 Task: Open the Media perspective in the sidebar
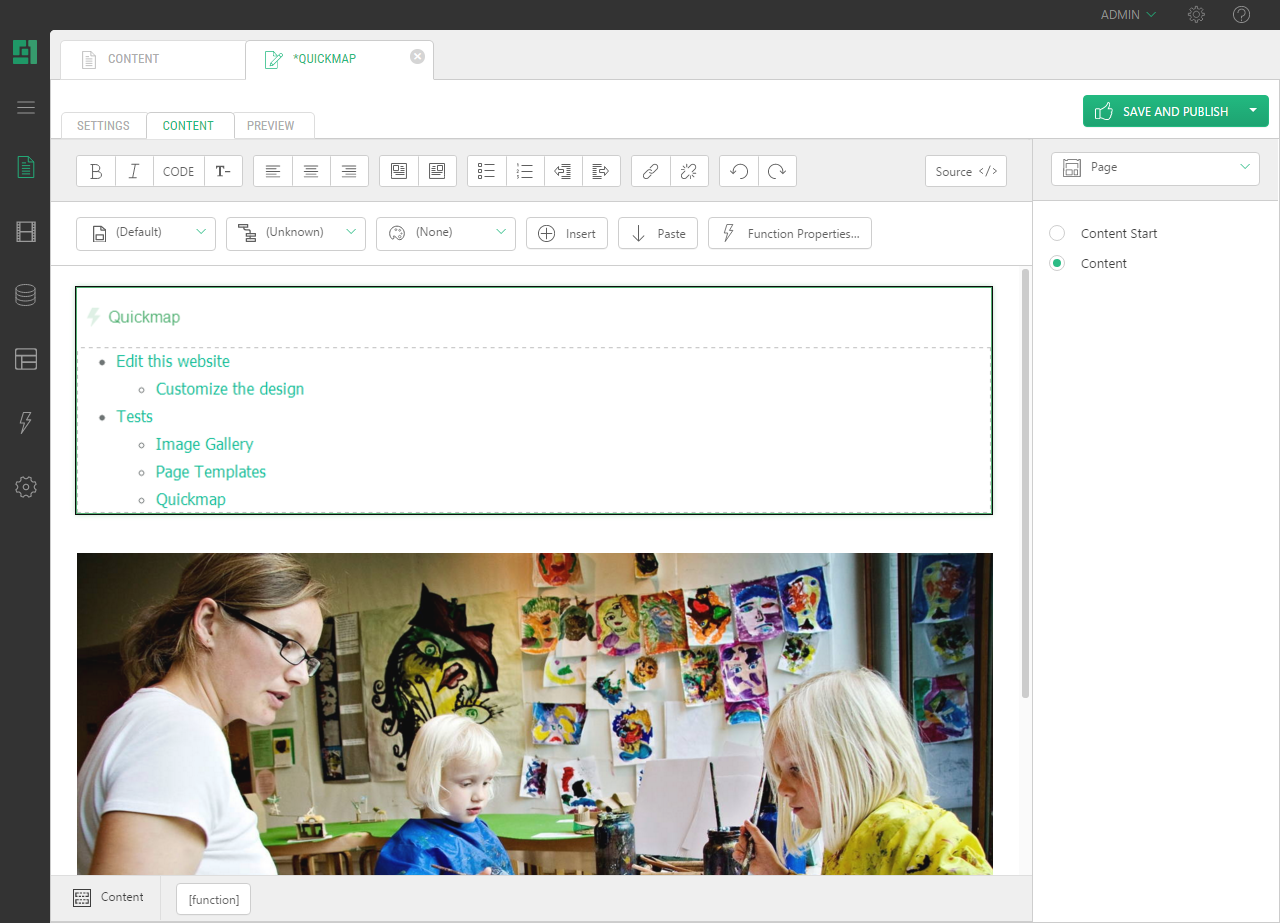click(x=26, y=232)
